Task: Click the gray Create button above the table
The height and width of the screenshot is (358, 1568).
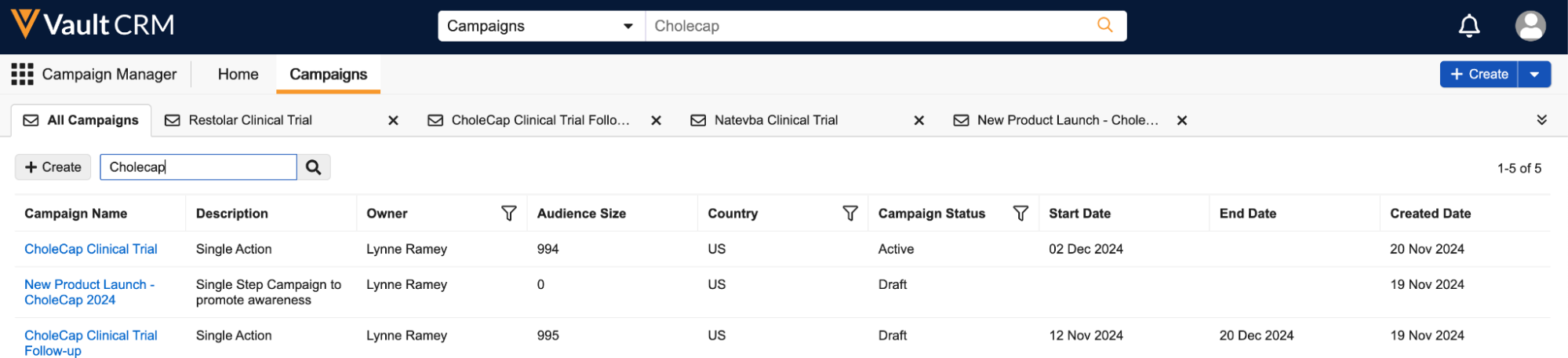Action: [53, 167]
